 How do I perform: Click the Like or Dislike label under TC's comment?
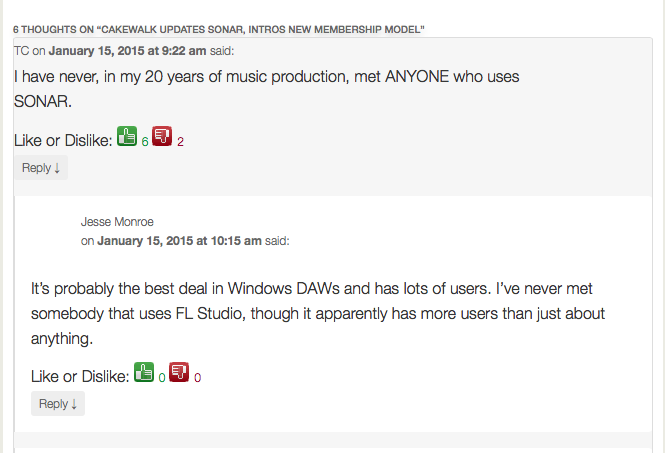coord(63,140)
